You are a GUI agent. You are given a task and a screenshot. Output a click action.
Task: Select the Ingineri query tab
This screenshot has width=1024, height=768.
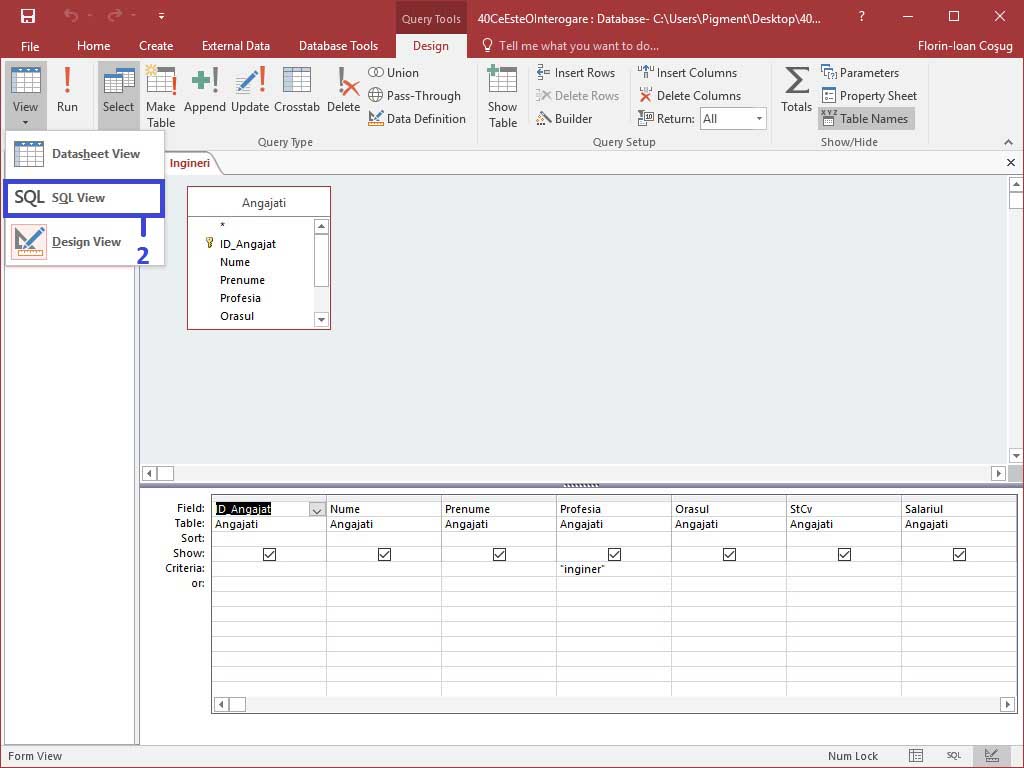pos(190,163)
